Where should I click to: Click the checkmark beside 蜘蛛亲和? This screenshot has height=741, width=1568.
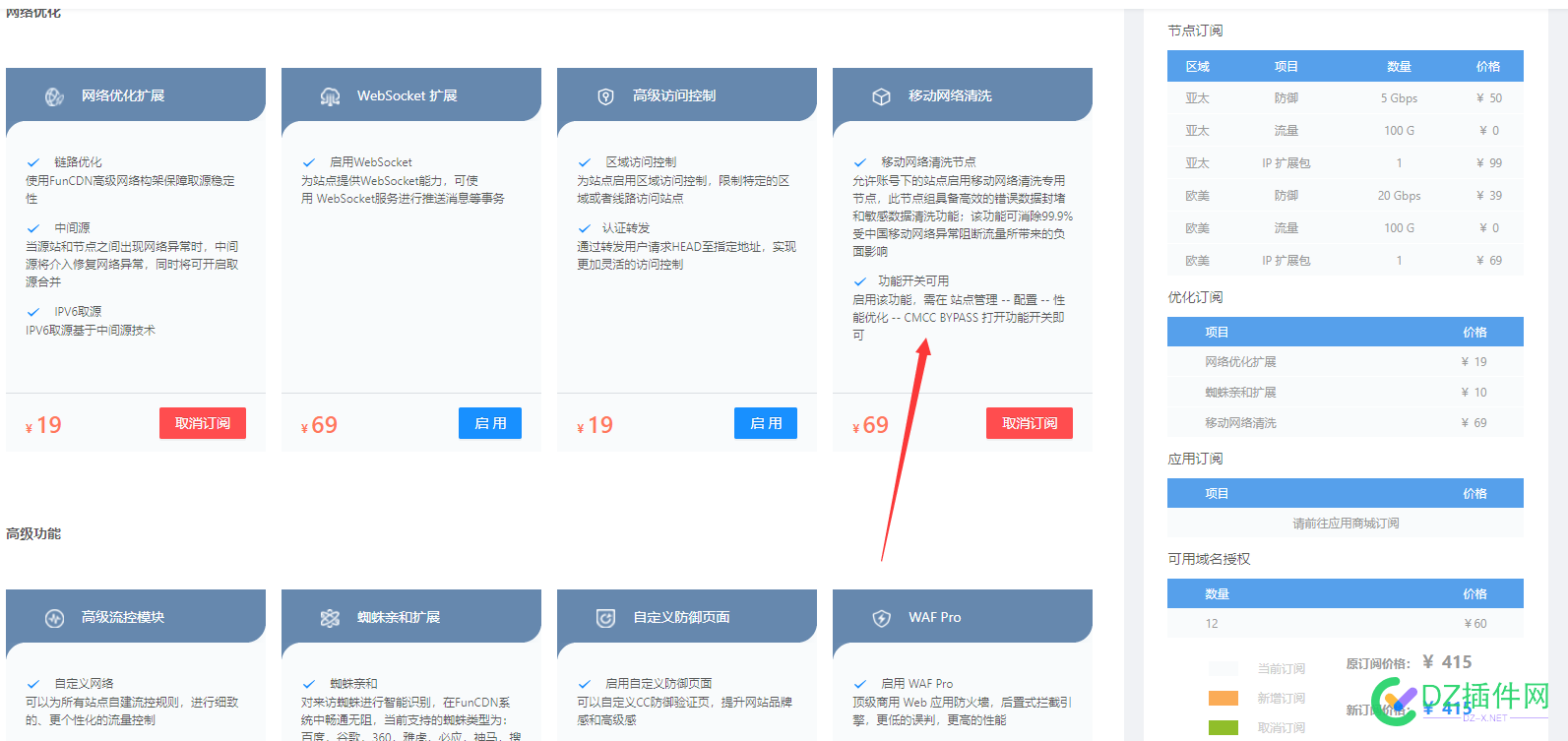click(x=309, y=684)
